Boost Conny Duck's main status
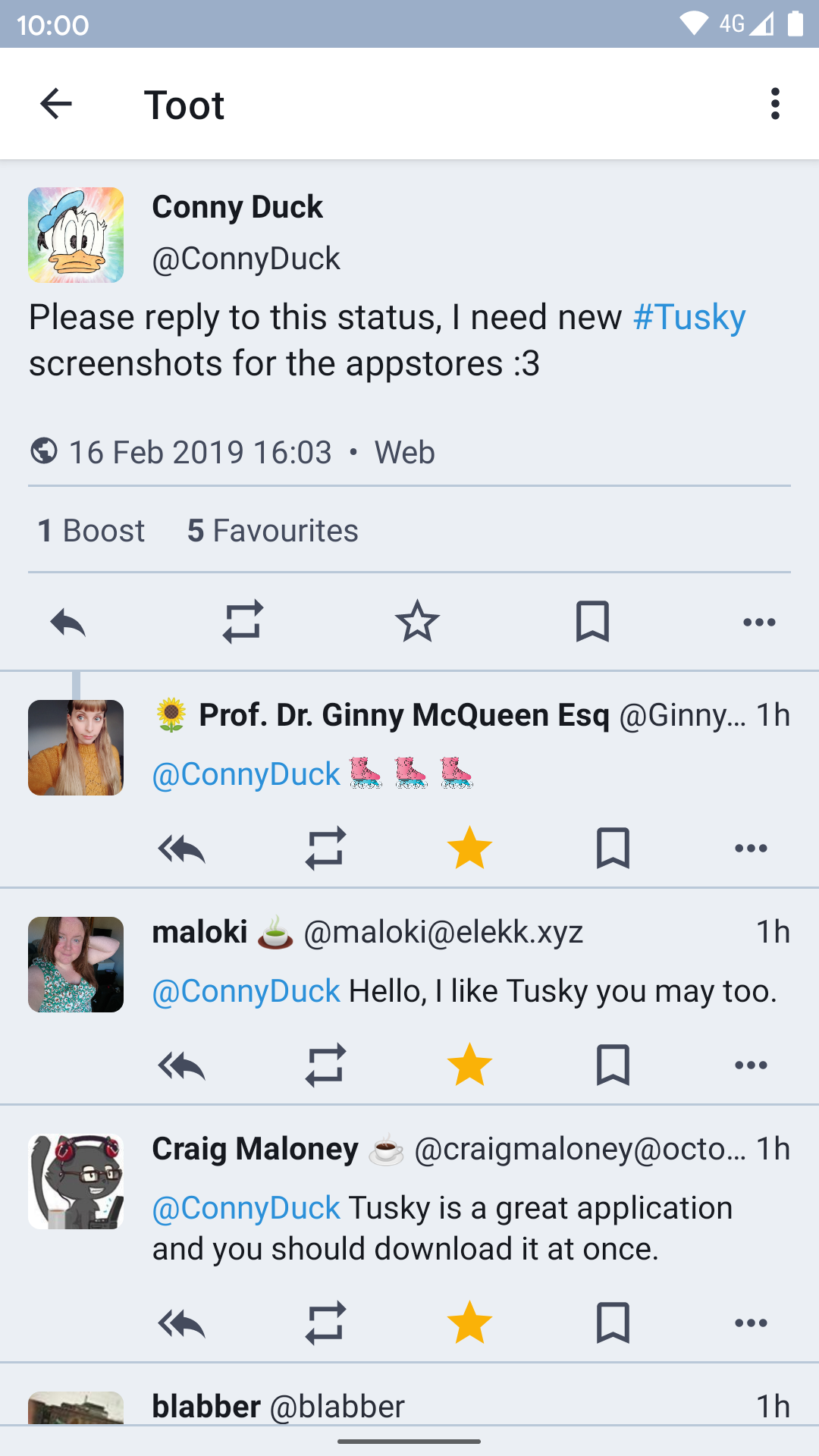Screen dimensions: 819x1456 243,623
